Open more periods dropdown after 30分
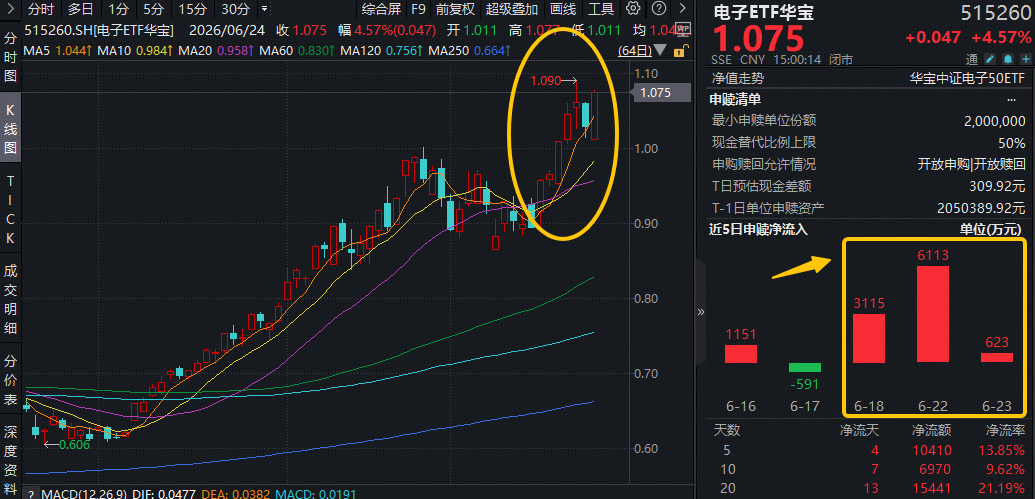The image size is (1035, 499). coord(265,9)
